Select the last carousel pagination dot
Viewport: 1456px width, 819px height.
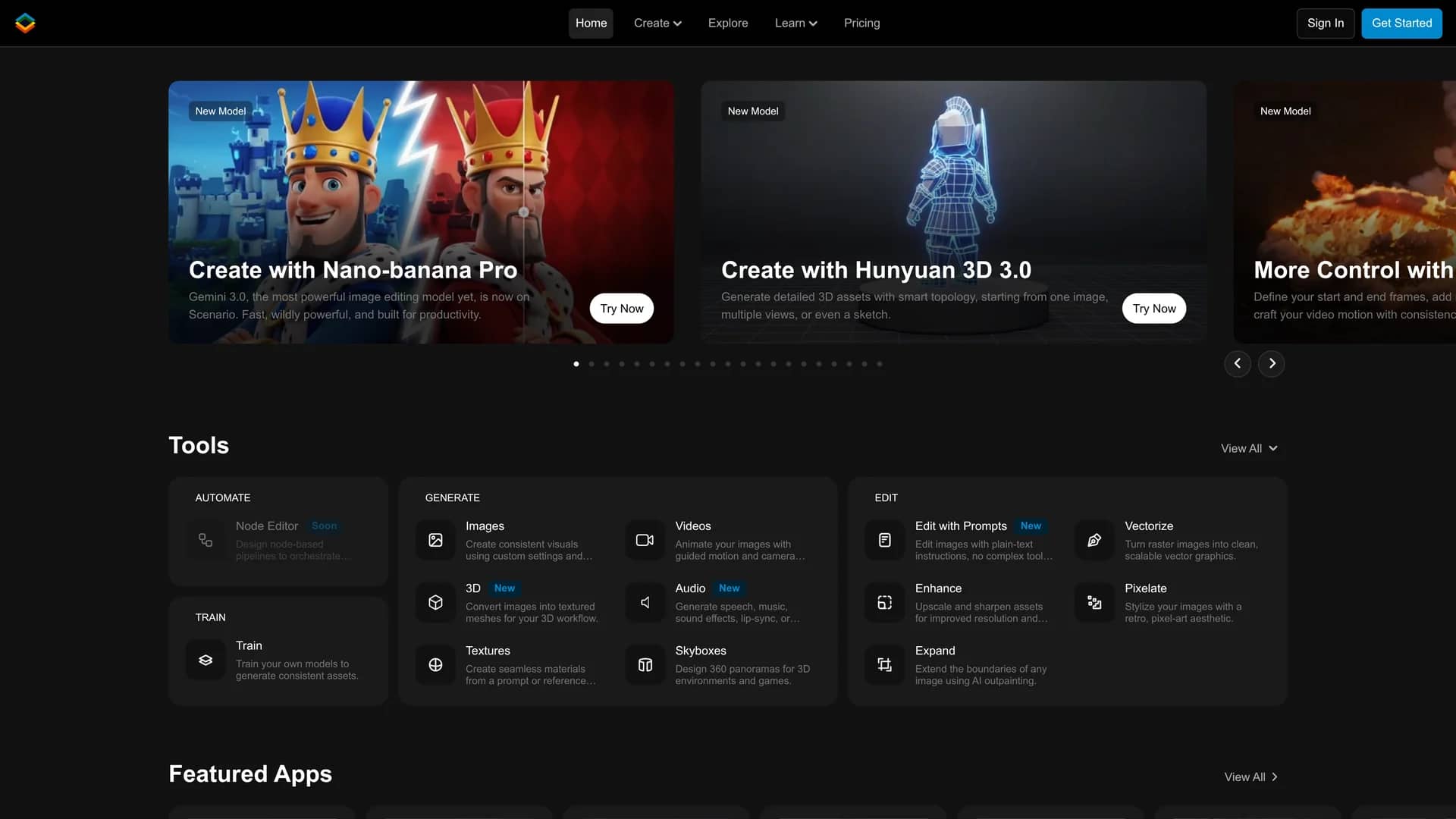click(880, 364)
